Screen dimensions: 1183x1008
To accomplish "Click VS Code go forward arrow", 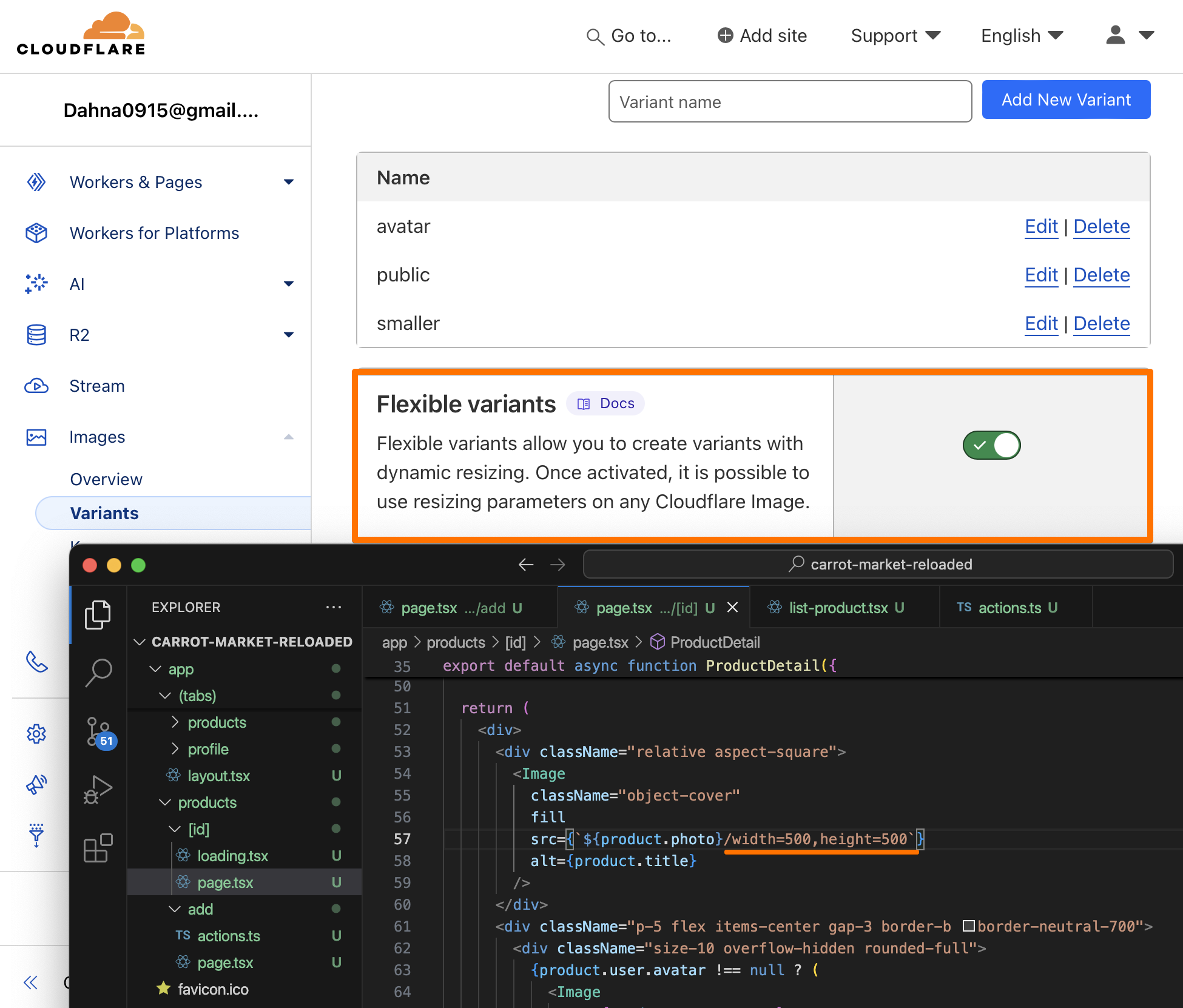I will (558, 565).
